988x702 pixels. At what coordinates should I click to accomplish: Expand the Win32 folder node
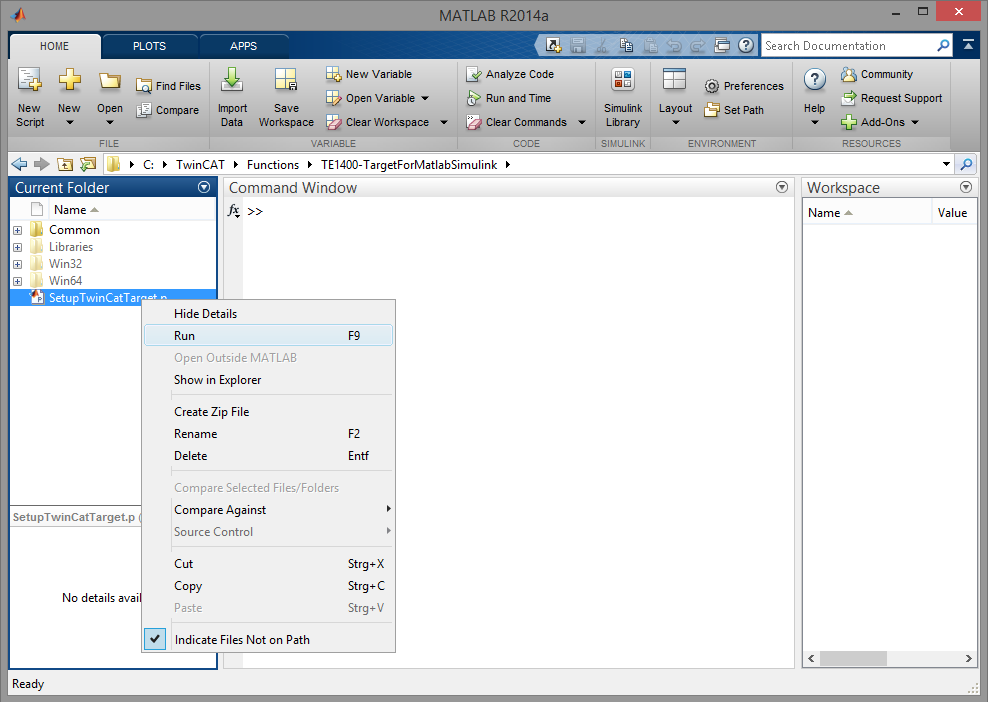pyautogui.click(x=18, y=265)
